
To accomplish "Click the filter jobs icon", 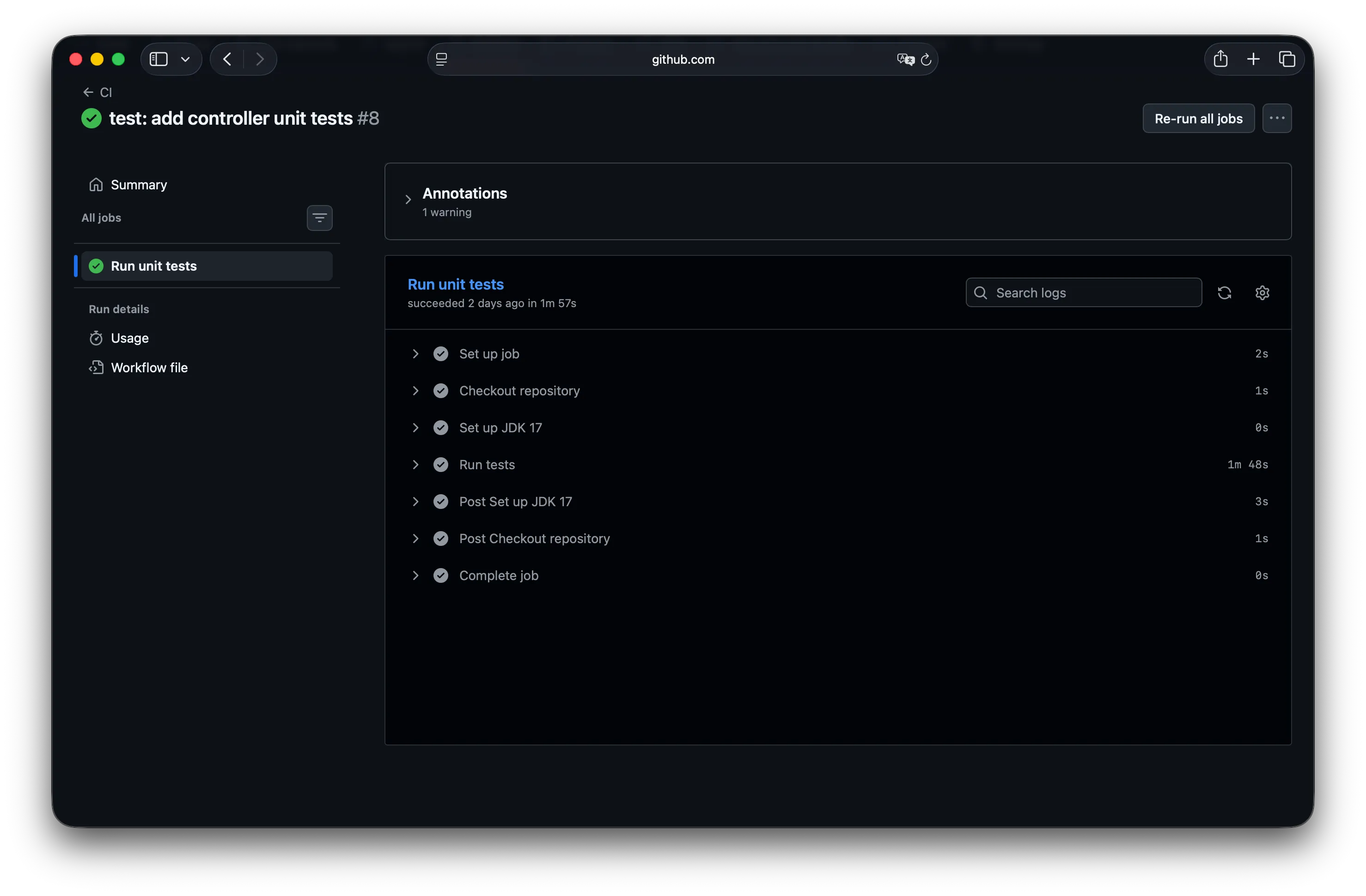I will [320, 218].
